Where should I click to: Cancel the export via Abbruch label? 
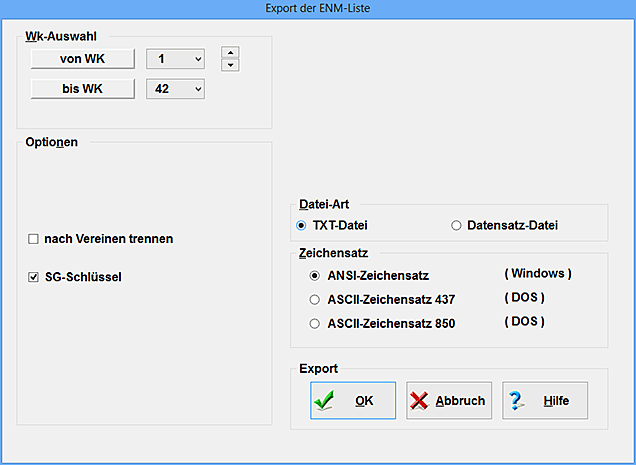pos(460,401)
